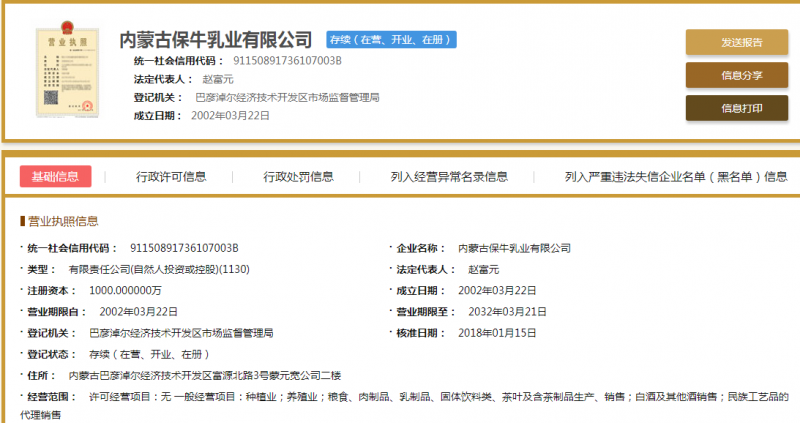800x423 pixels.
Task: Click the 发送报告 button
Action: [737, 42]
